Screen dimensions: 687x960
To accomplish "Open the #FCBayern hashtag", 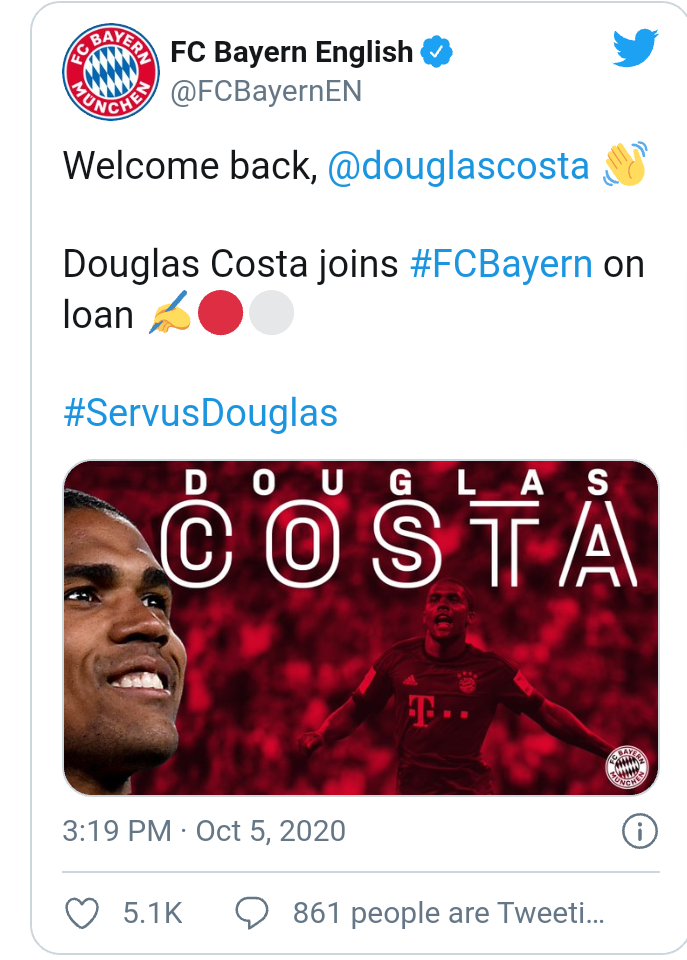I will [501, 264].
